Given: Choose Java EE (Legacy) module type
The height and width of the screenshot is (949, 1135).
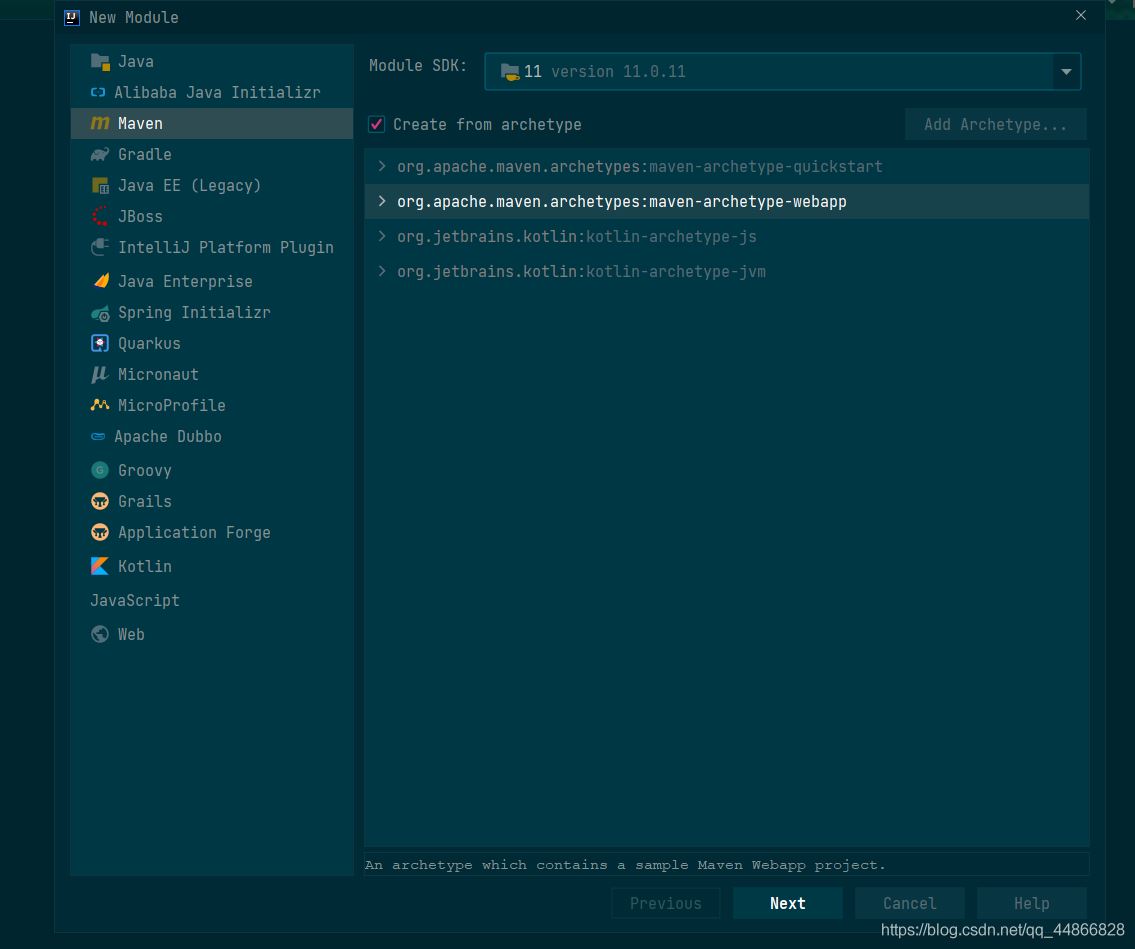Looking at the screenshot, I should click(188, 185).
